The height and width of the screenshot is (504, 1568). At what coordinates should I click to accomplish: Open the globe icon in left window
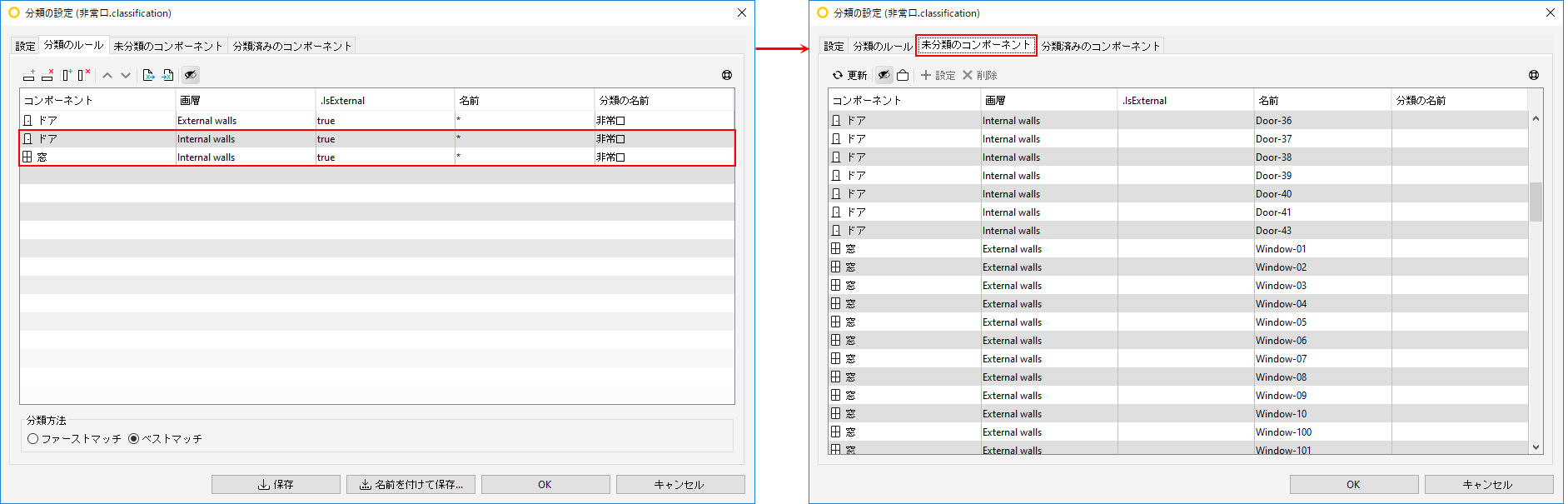[727, 75]
